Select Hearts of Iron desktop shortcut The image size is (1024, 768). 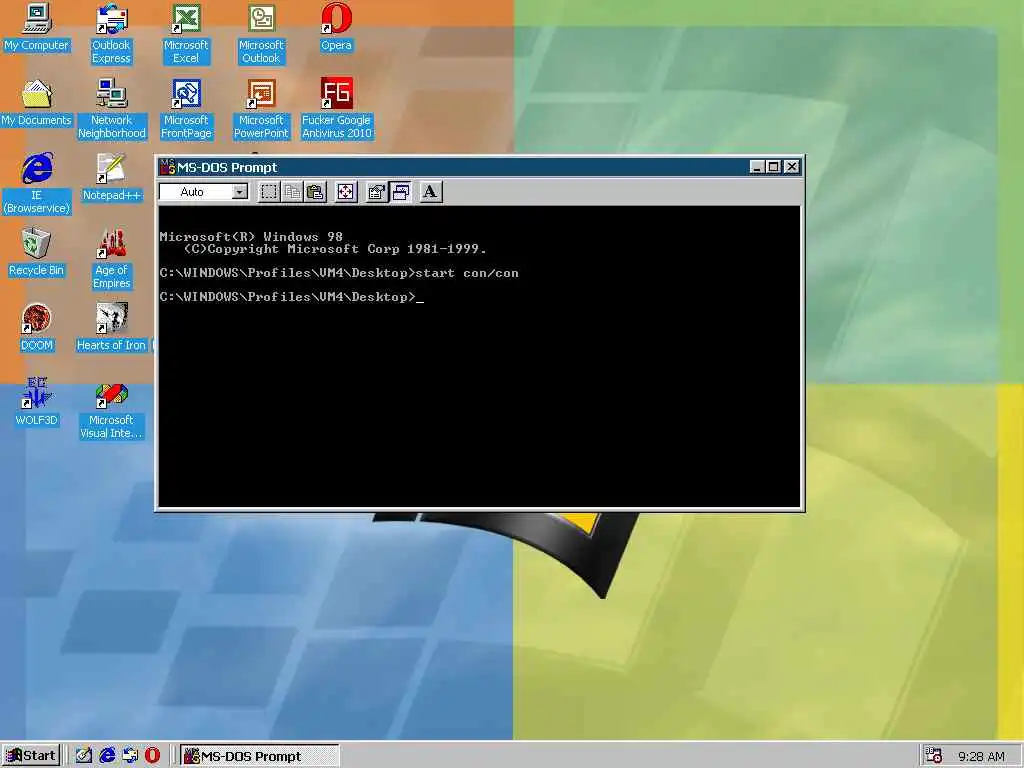tap(112, 327)
